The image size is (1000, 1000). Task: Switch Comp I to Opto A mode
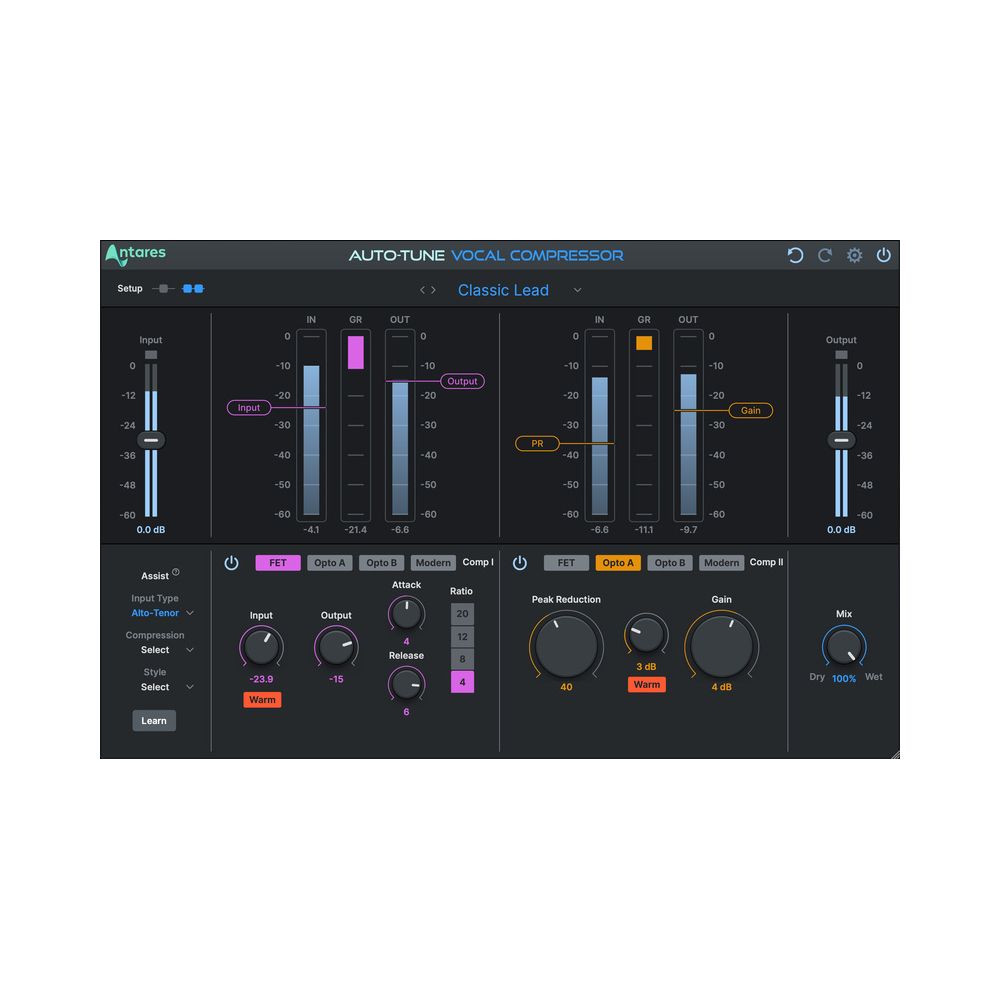[x=329, y=563]
